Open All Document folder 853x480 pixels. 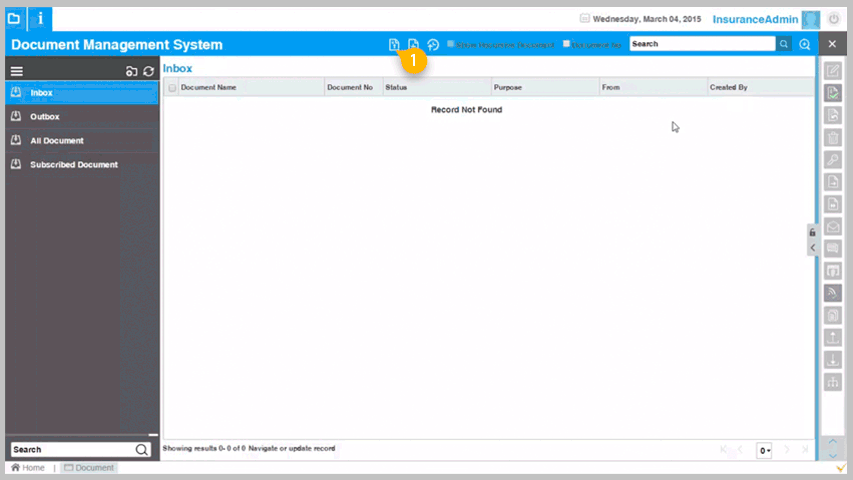click(82, 140)
